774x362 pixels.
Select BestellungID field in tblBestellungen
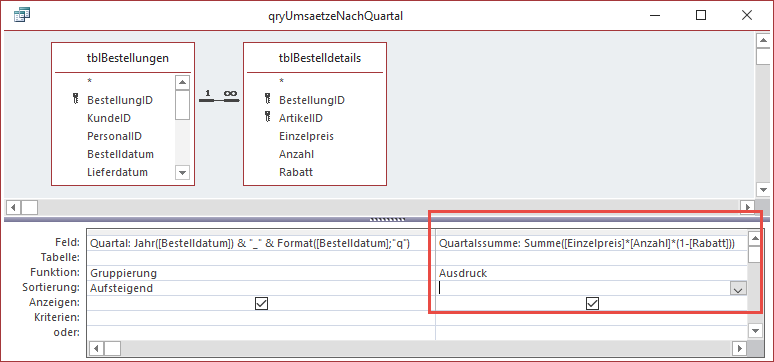pyautogui.click(x=120, y=100)
